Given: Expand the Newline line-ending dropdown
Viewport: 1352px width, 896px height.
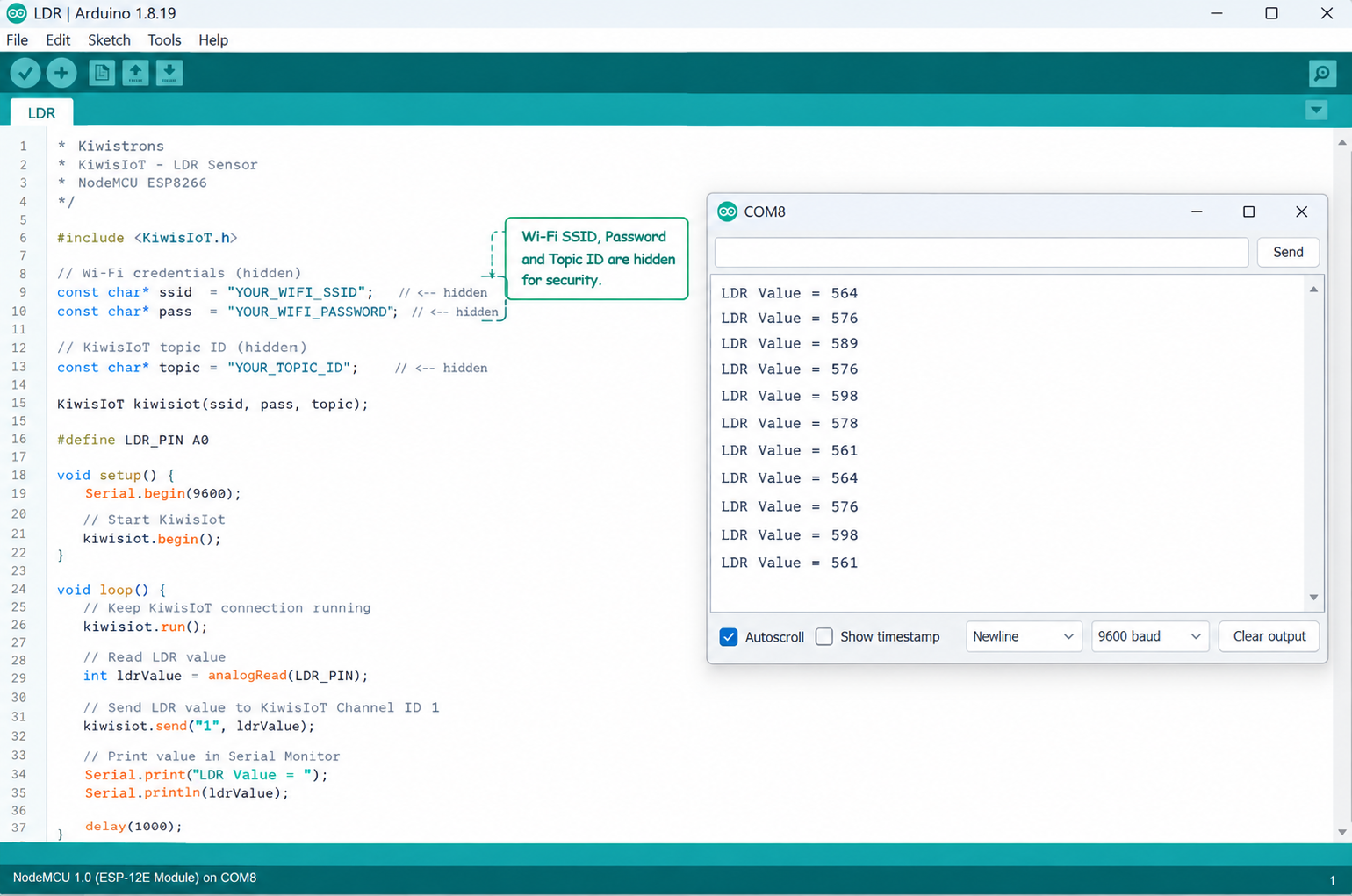Looking at the screenshot, I should pyautogui.click(x=1024, y=636).
